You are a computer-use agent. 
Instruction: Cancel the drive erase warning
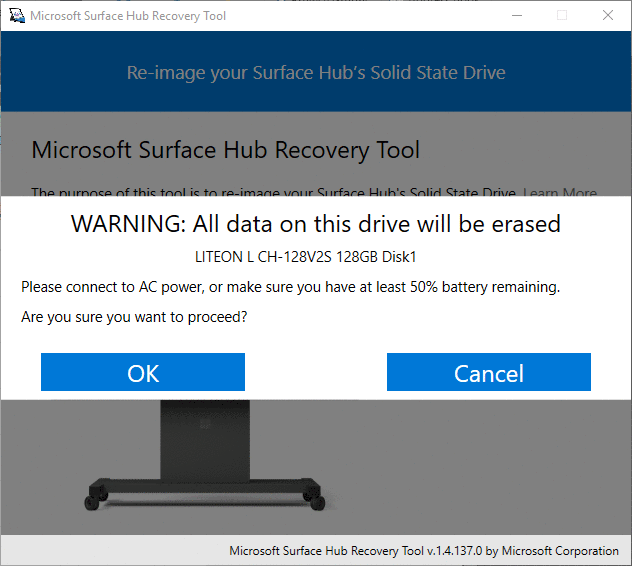point(489,372)
